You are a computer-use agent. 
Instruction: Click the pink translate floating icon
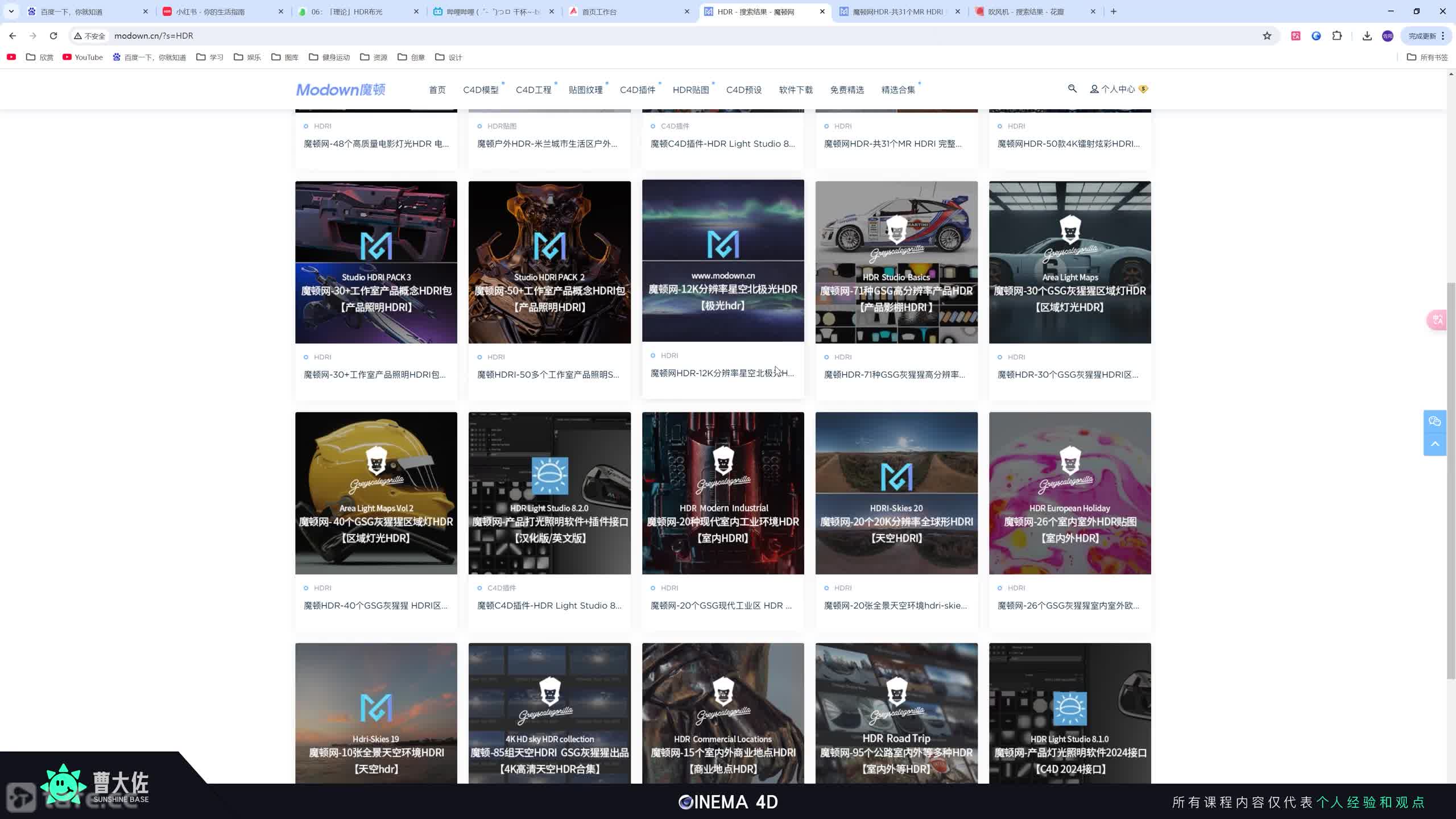pos(1438,320)
